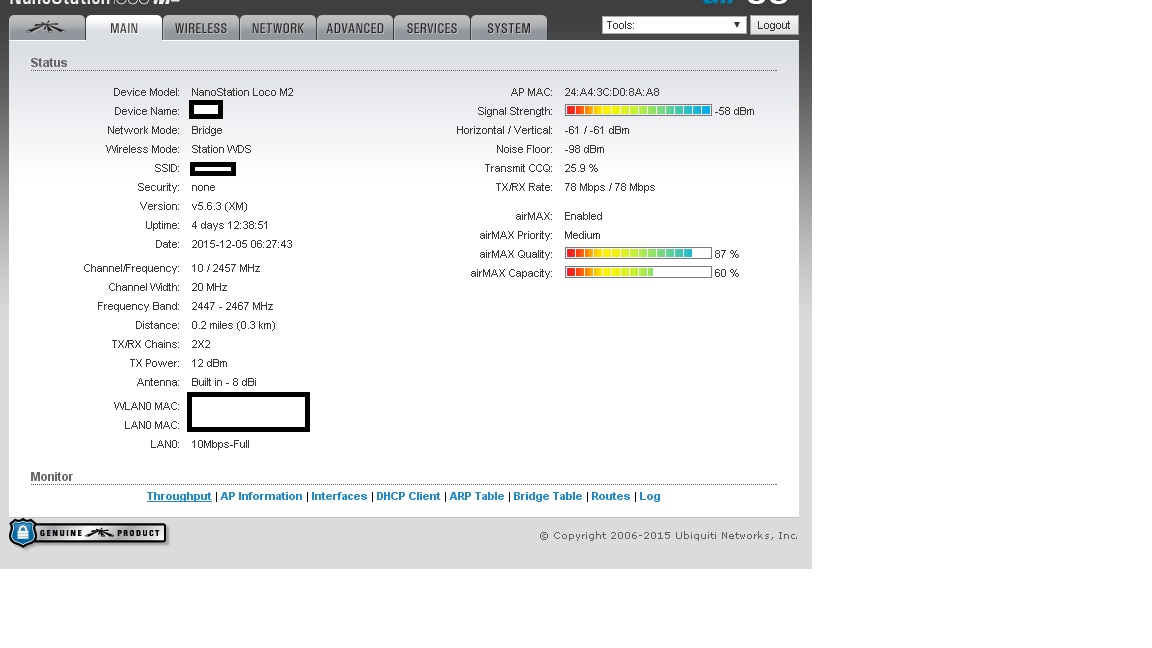Select the SYSTEM tab
The width and height of the screenshot is (1152, 648).
[x=508, y=28]
